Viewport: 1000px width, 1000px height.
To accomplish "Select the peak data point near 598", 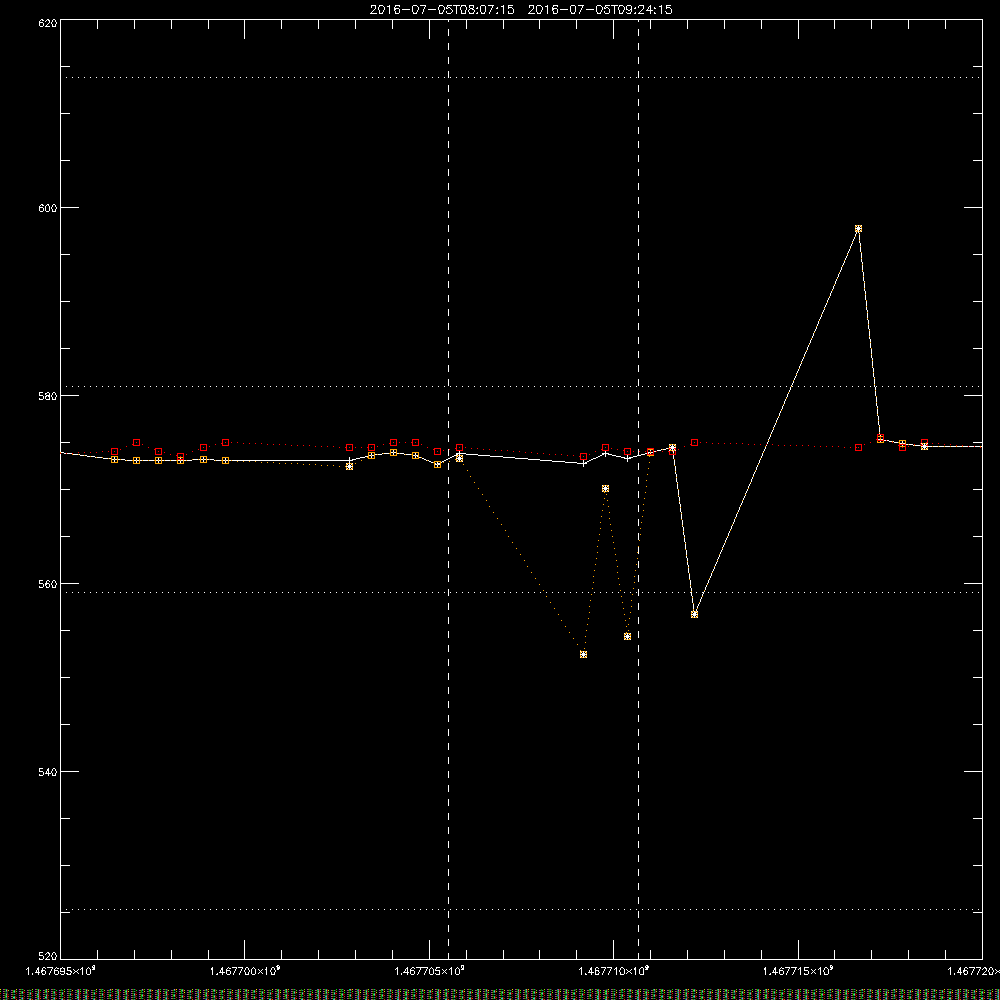I will point(858,228).
